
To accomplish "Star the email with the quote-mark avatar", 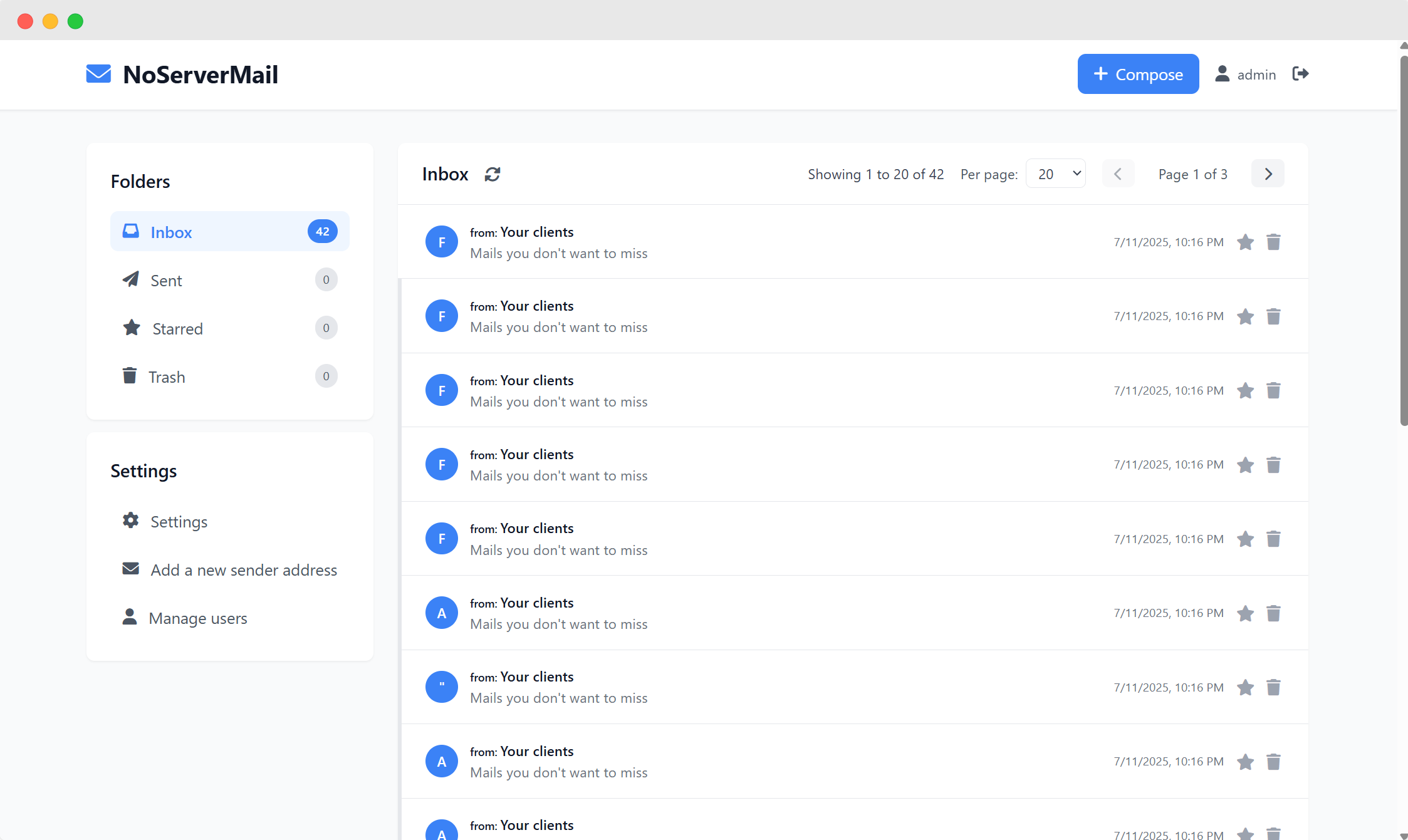I will (1245, 687).
